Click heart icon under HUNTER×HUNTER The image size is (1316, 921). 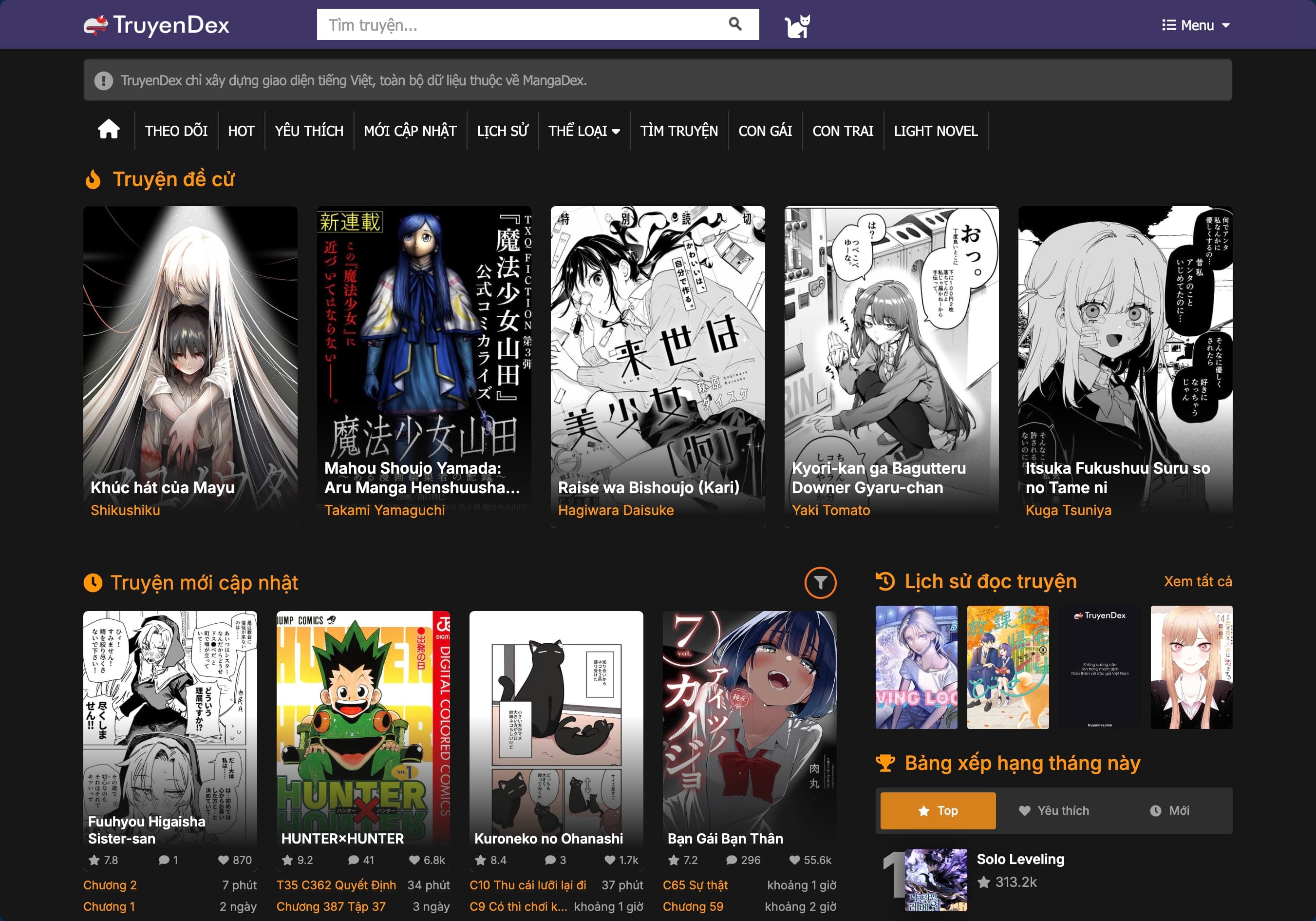click(414, 860)
